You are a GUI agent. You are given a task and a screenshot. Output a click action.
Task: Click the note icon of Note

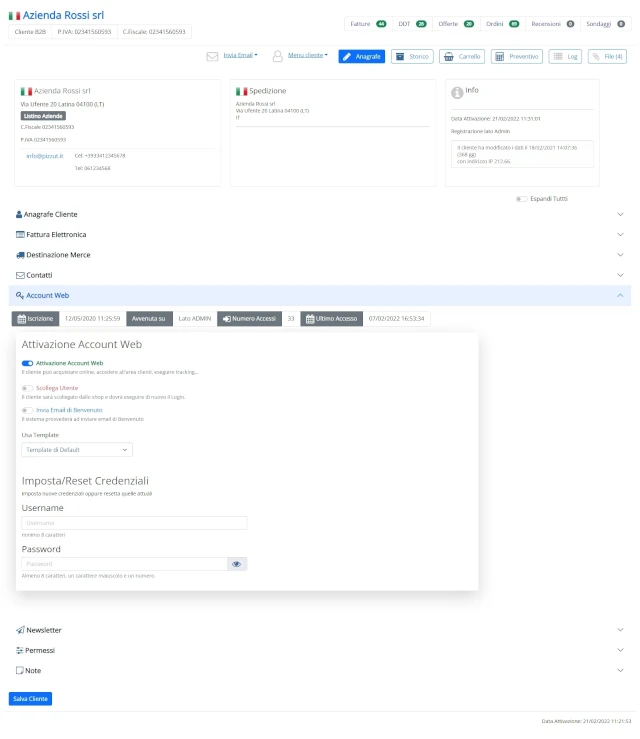[19, 670]
